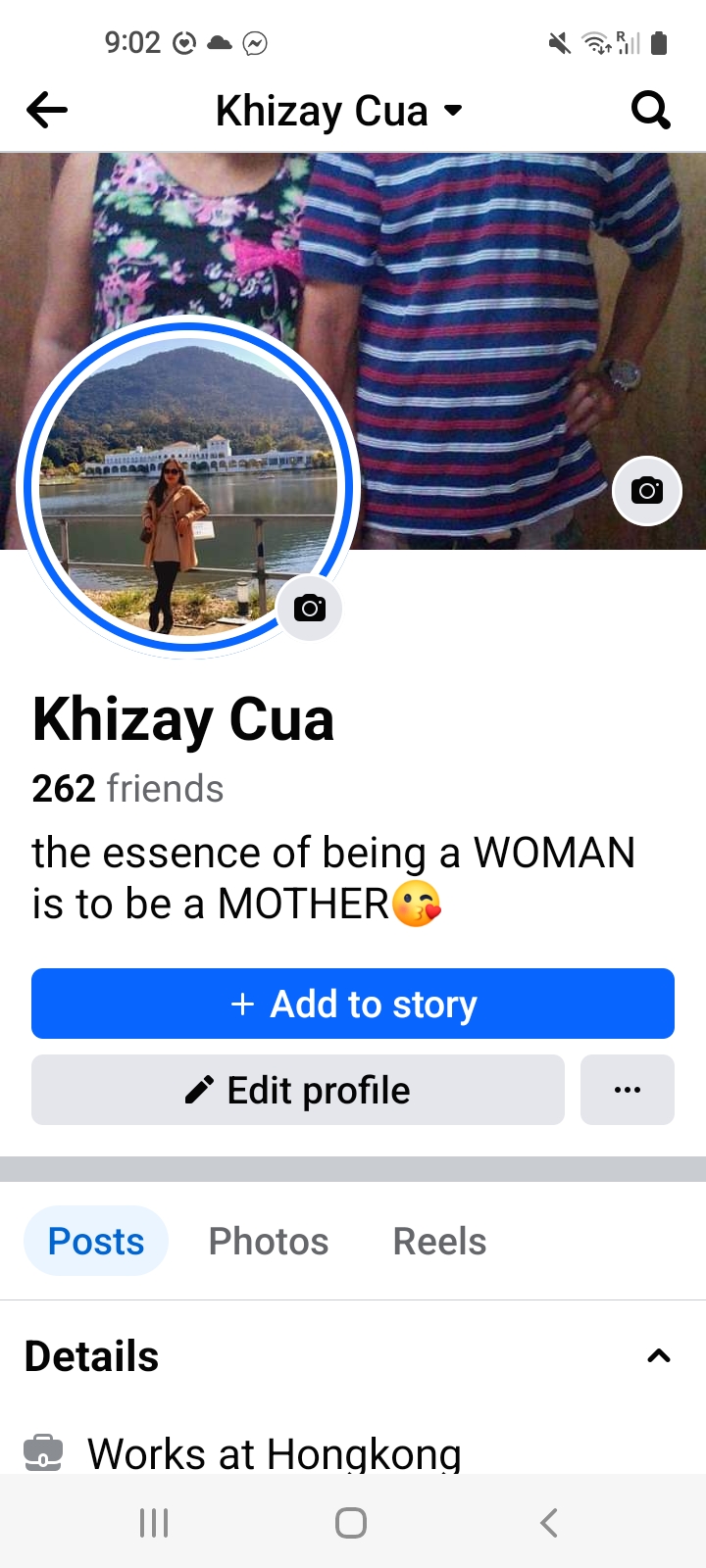This screenshot has width=706, height=1568.
Task: Switch to the Reels tab
Action: pos(439,1241)
